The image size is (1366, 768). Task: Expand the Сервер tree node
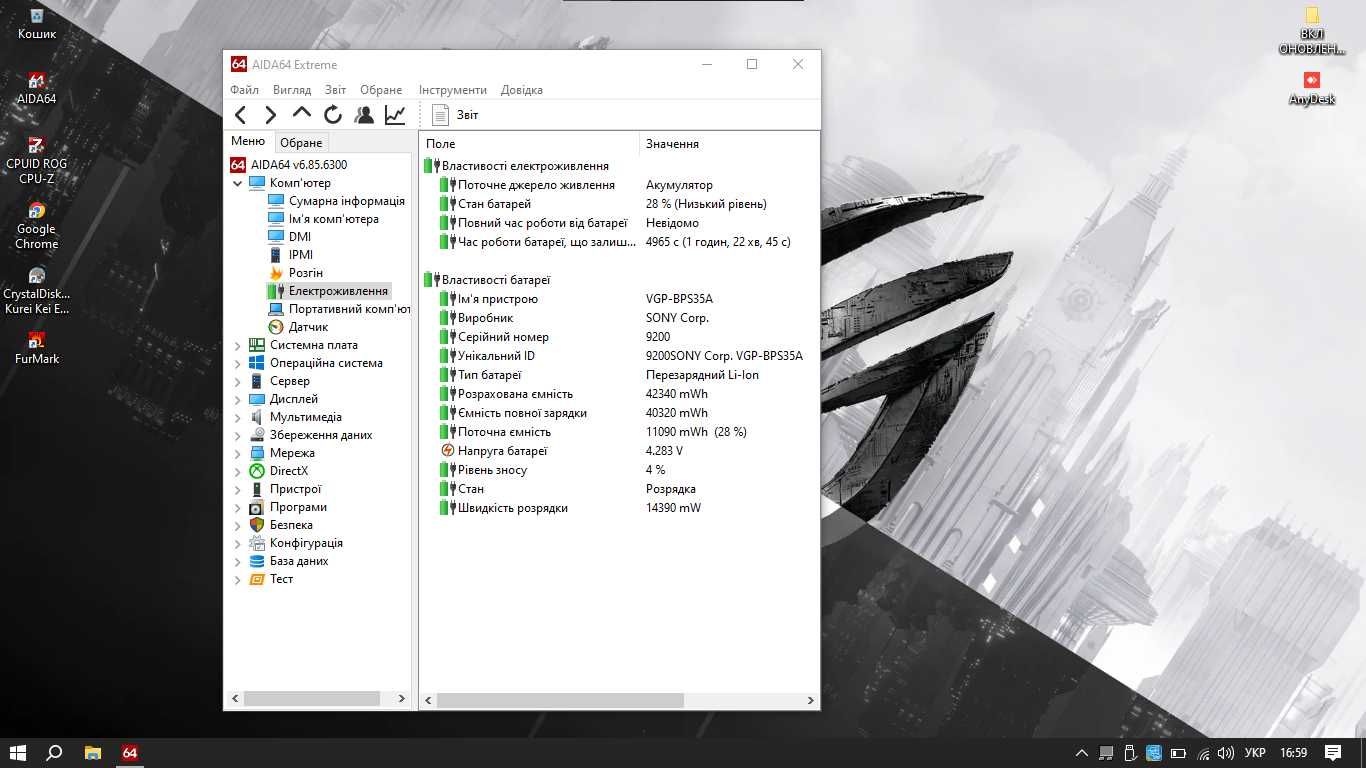[238, 381]
